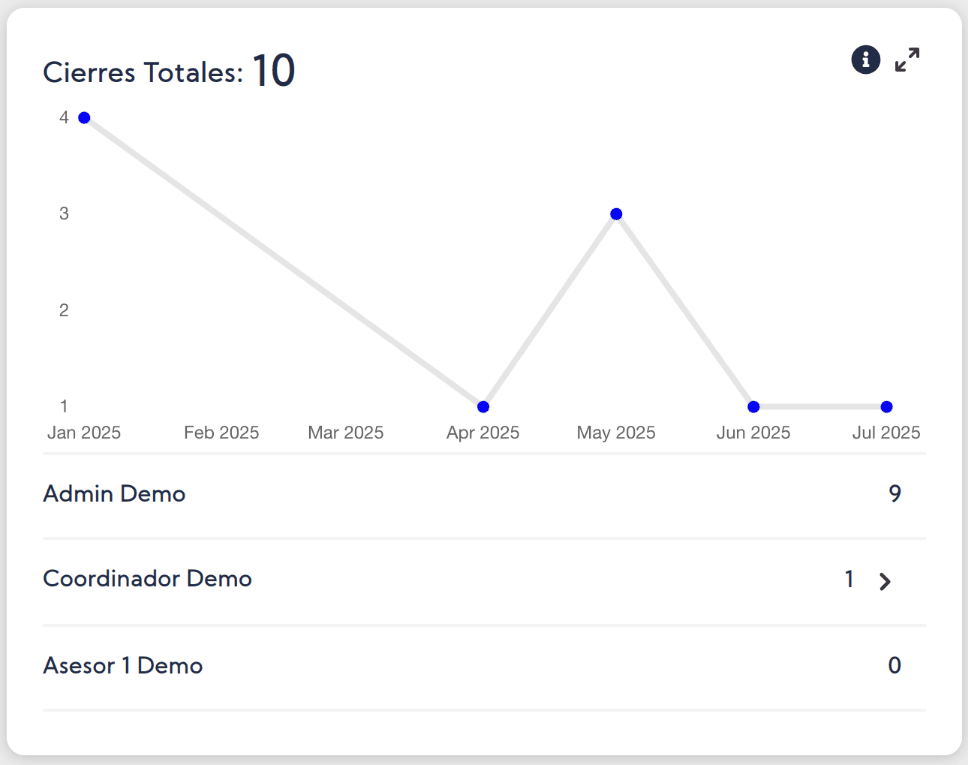Click the July 2025 data point
968x765 pixels.
click(887, 407)
